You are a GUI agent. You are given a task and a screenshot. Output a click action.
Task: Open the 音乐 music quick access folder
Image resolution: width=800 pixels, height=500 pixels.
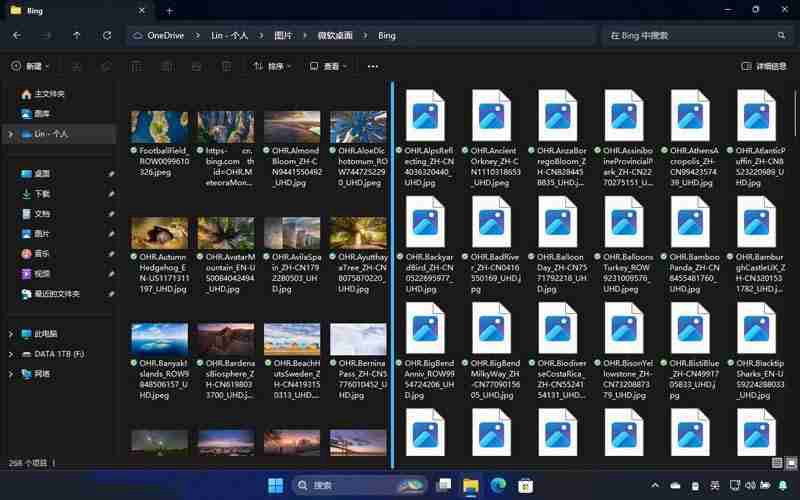pyautogui.click(x=36, y=254)
